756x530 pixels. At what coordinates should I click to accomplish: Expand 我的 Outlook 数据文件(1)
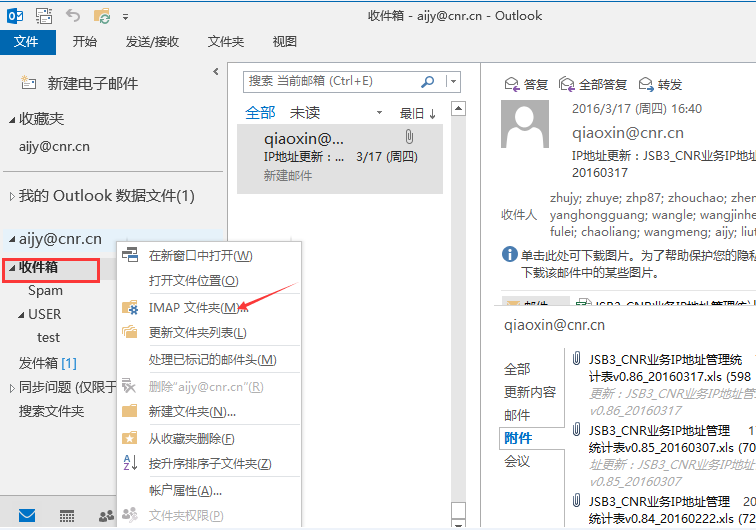coord(12,196)
